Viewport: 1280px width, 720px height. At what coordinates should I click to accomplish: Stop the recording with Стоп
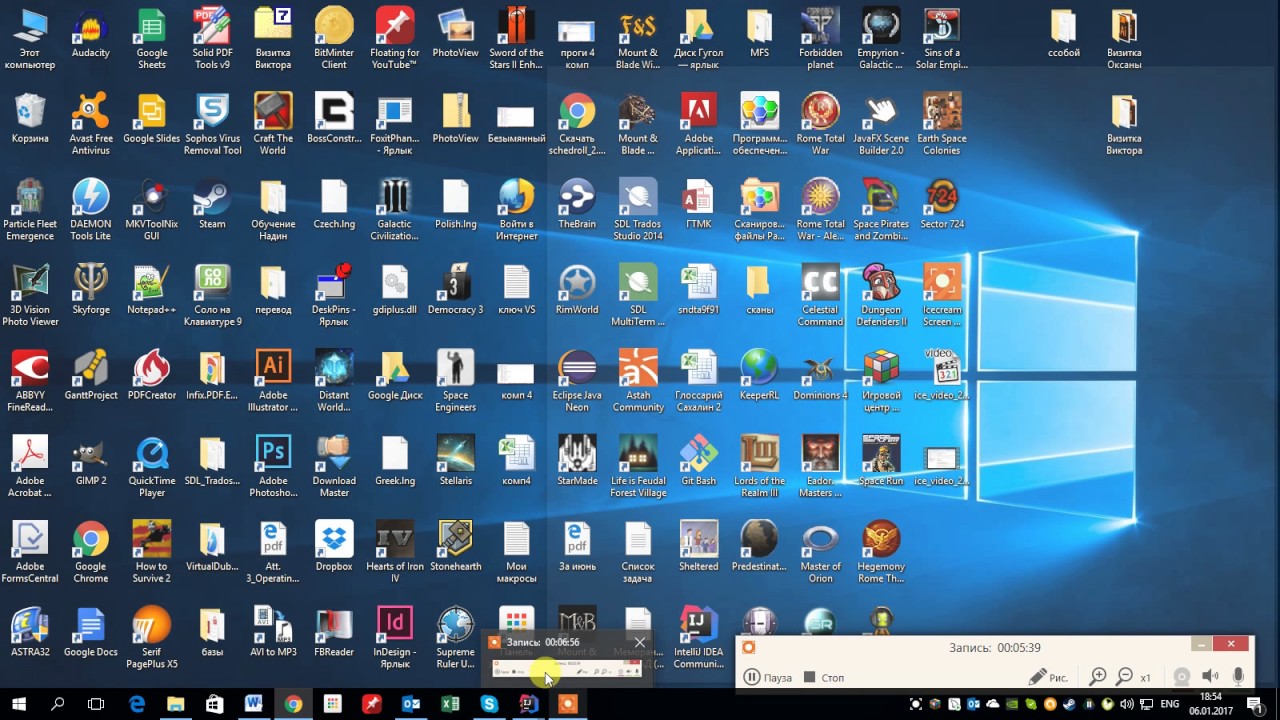[824, 677]
